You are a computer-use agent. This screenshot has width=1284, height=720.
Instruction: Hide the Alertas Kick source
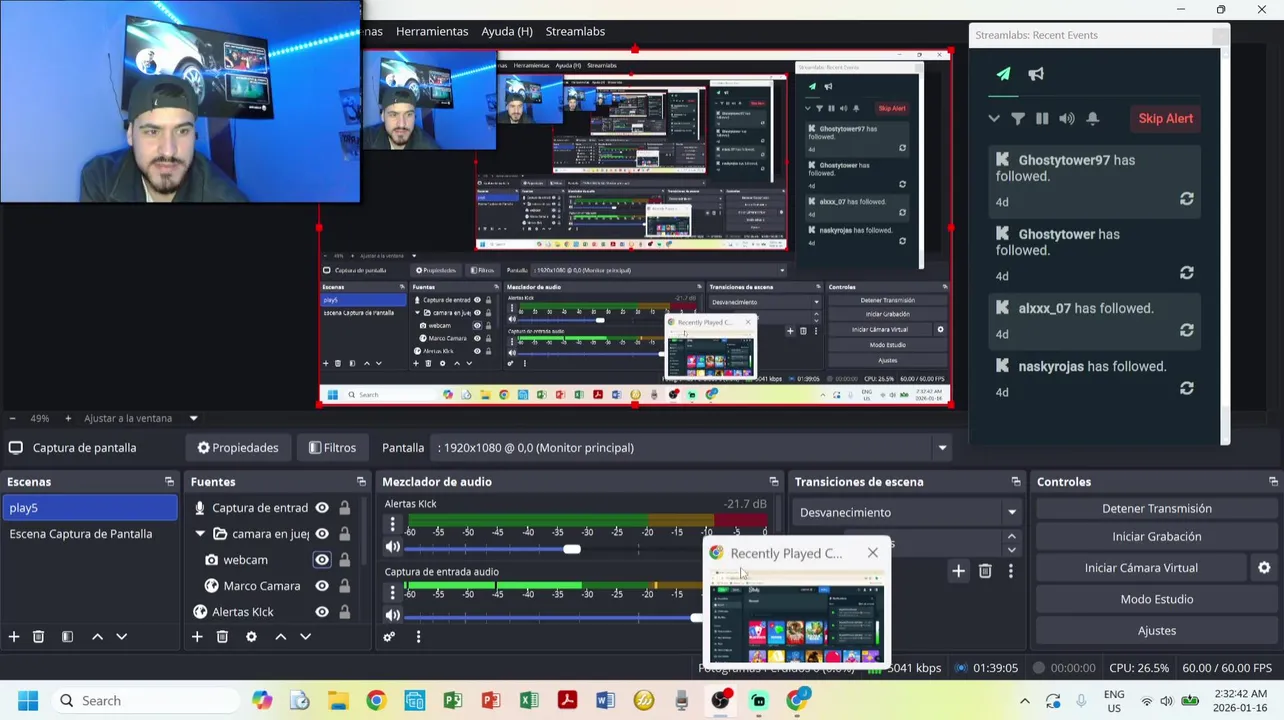tap(322, 612)
